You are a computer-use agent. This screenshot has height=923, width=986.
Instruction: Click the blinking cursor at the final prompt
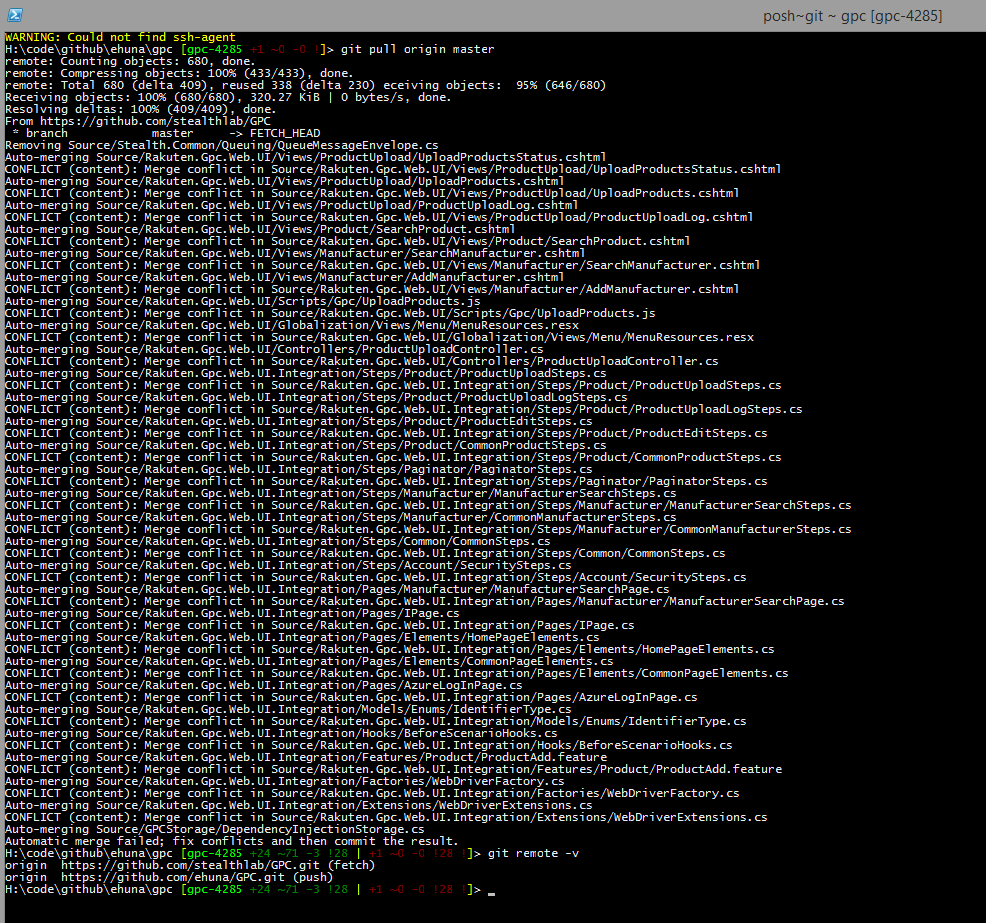[491, 890]
